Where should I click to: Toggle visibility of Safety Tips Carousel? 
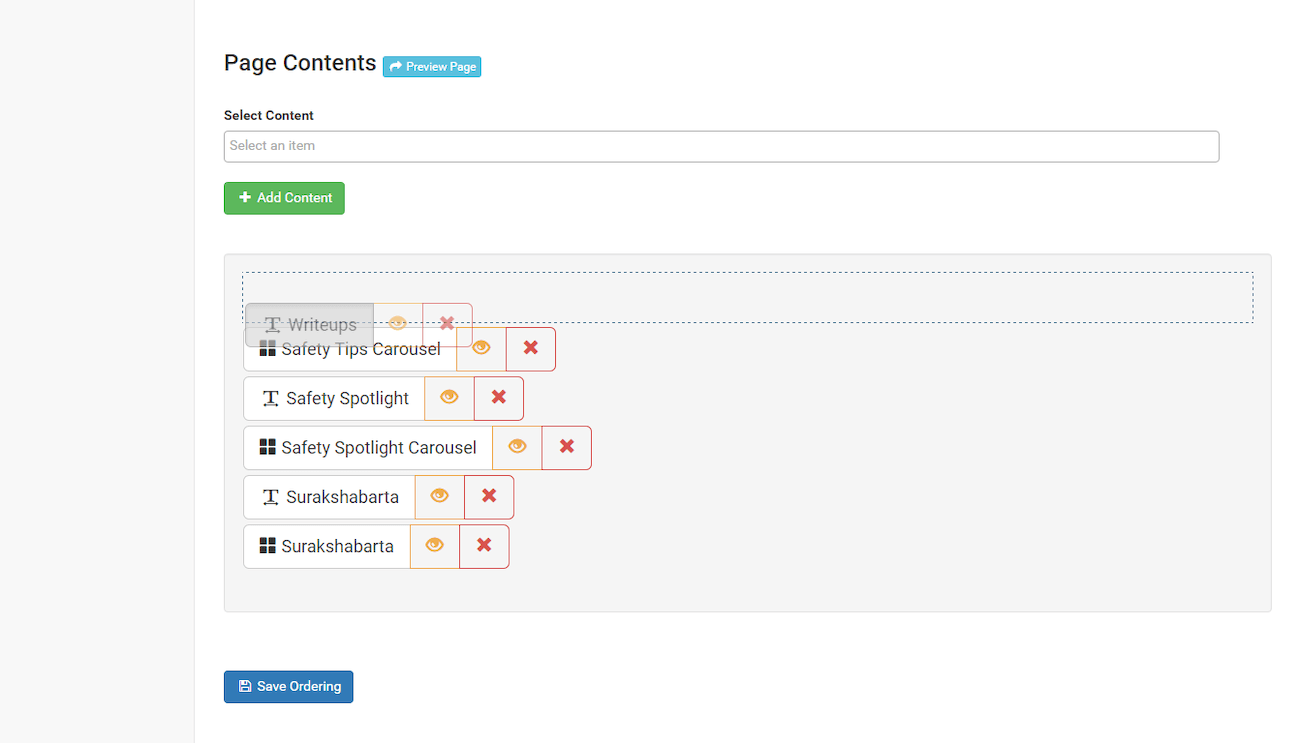tap(481, 348)
